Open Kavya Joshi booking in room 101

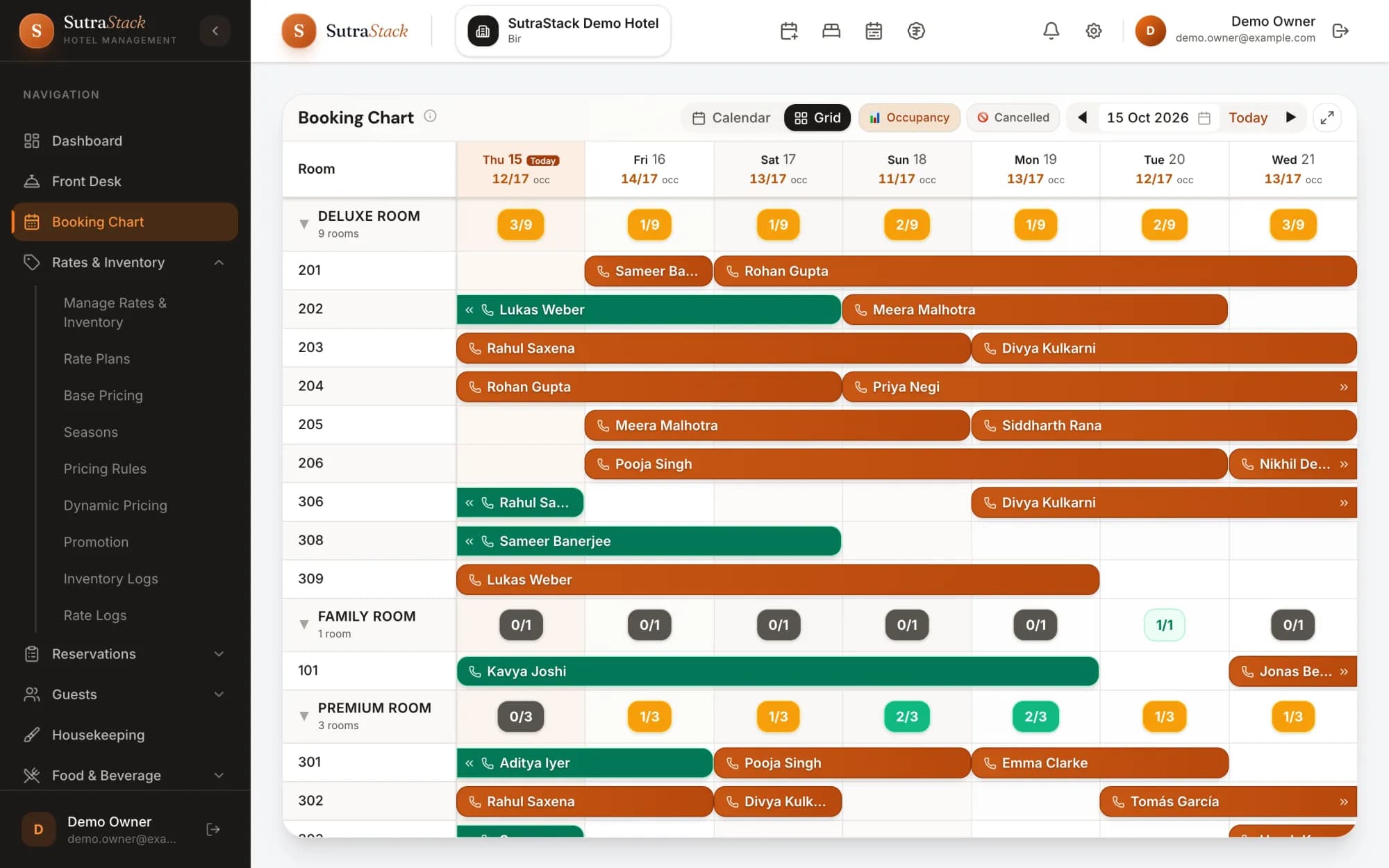[778, 671]
